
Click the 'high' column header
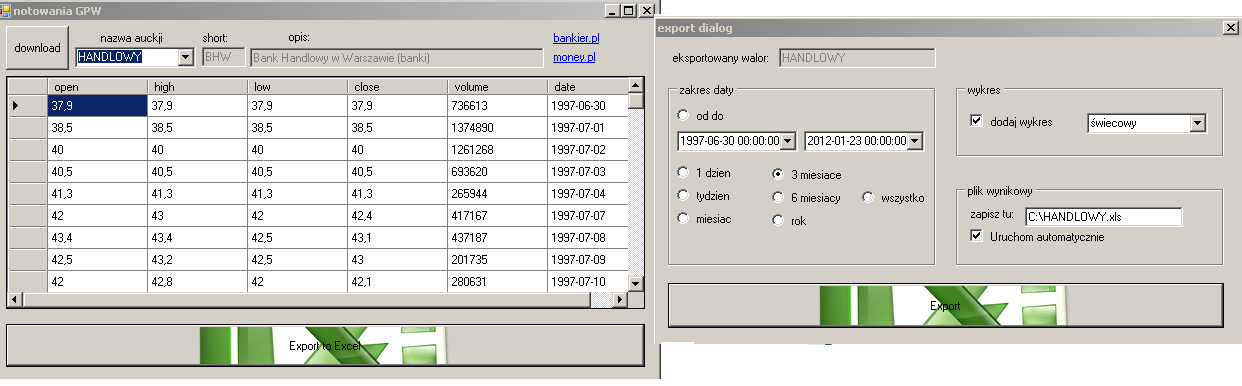point(197,87)
